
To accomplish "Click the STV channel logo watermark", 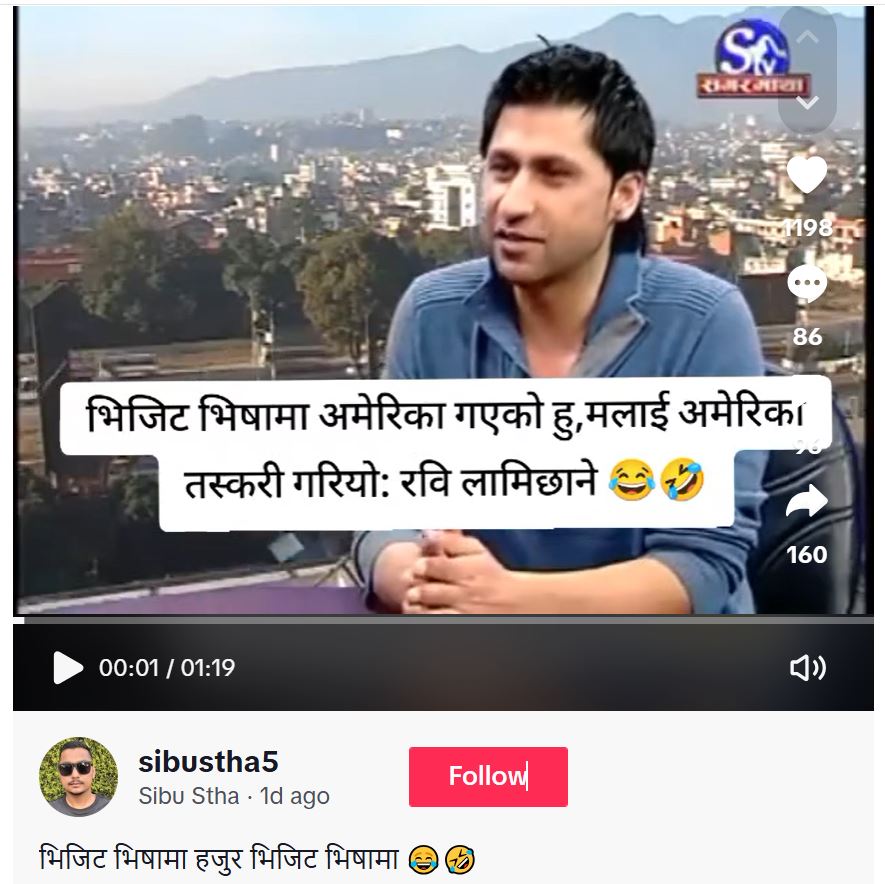I will tap(753, 59).
